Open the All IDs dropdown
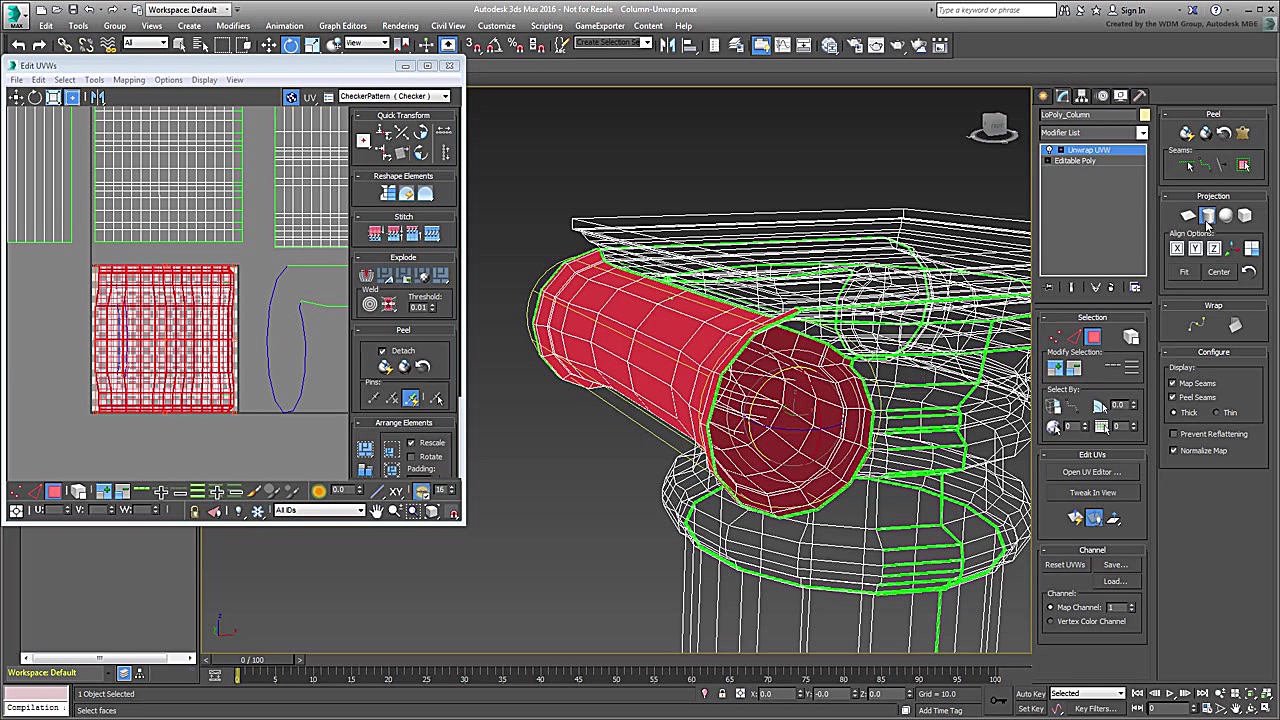Image resolution: width=1280 pixels, height=720 pixels. (x=320, y=510)
